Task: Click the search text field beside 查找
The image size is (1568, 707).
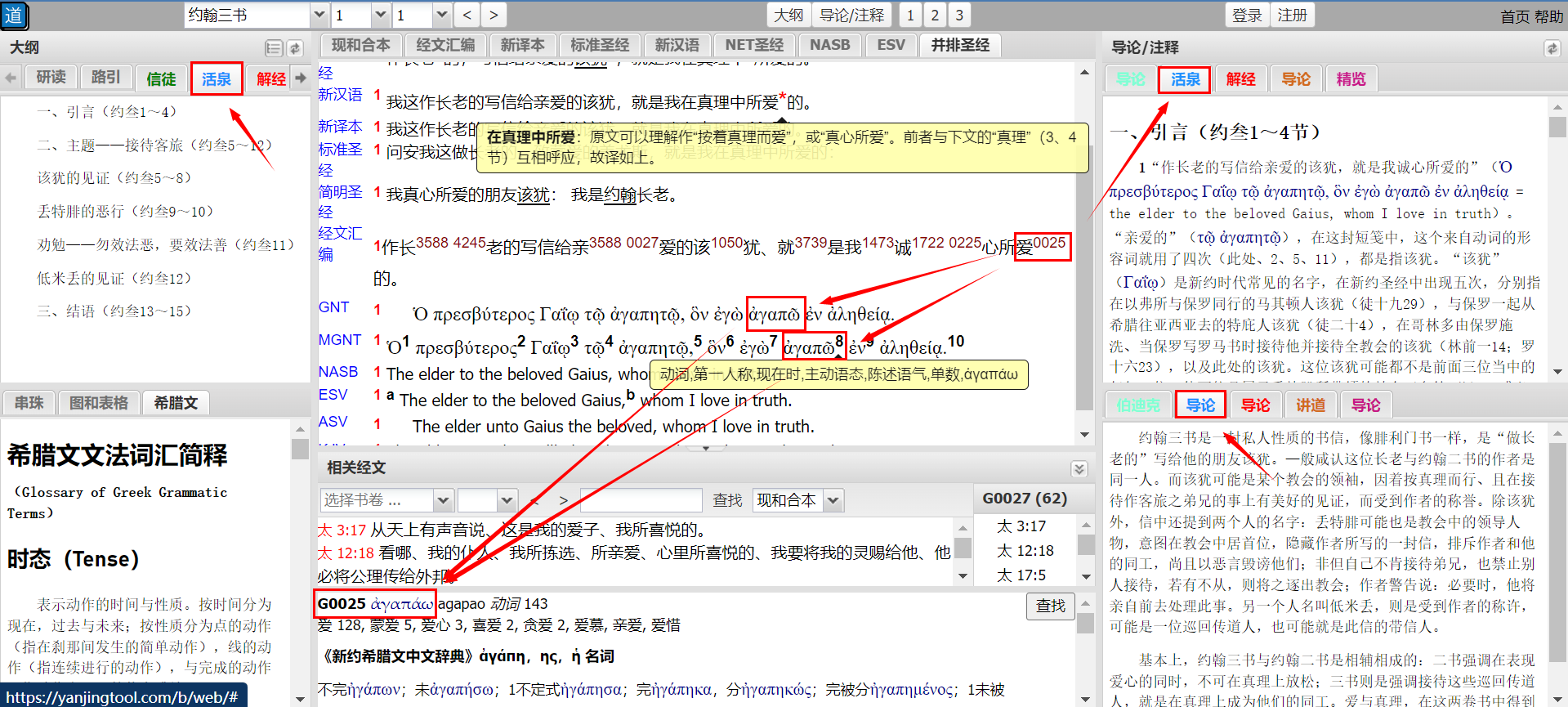Action: pyautogui.click(x=641, y=500)
